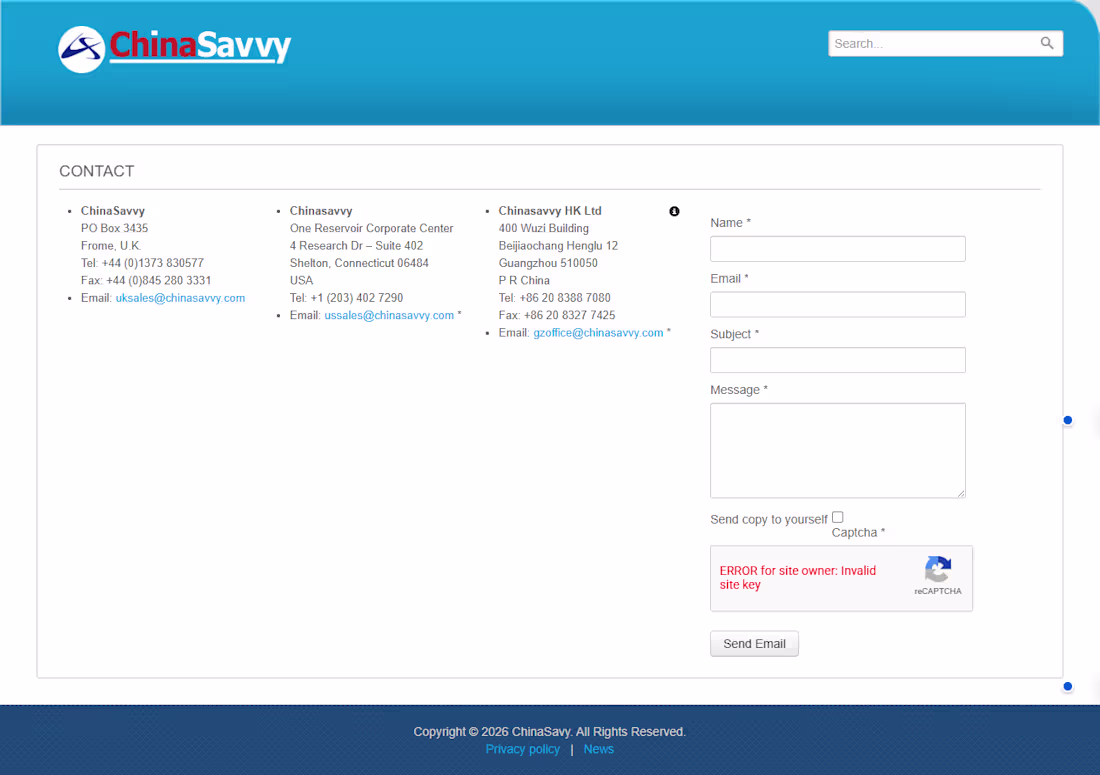Click 'Shelton, Connecticut 06484' text

pyautogui.click(x=359, y=263)
